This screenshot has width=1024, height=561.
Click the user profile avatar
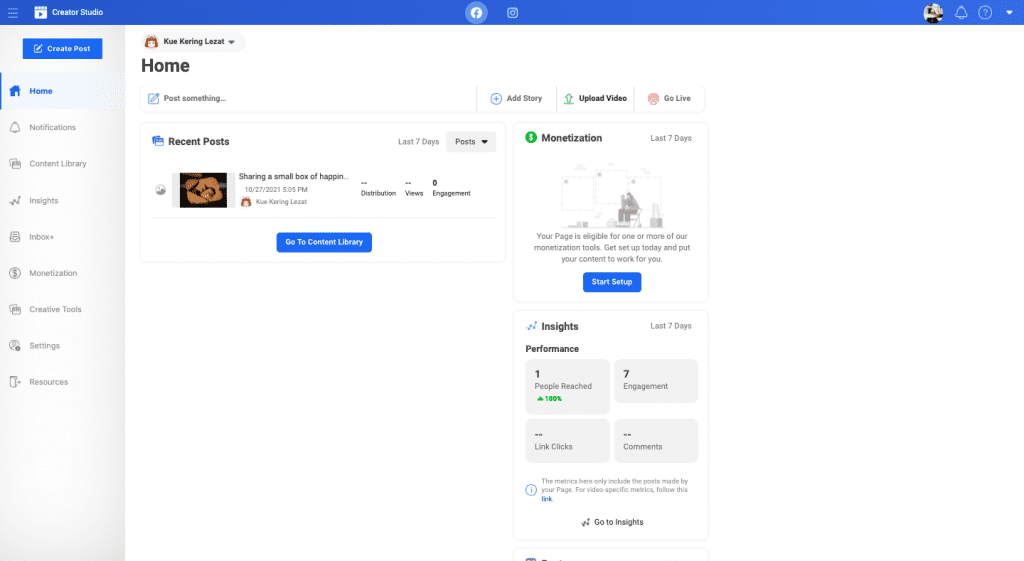[933, 13]
